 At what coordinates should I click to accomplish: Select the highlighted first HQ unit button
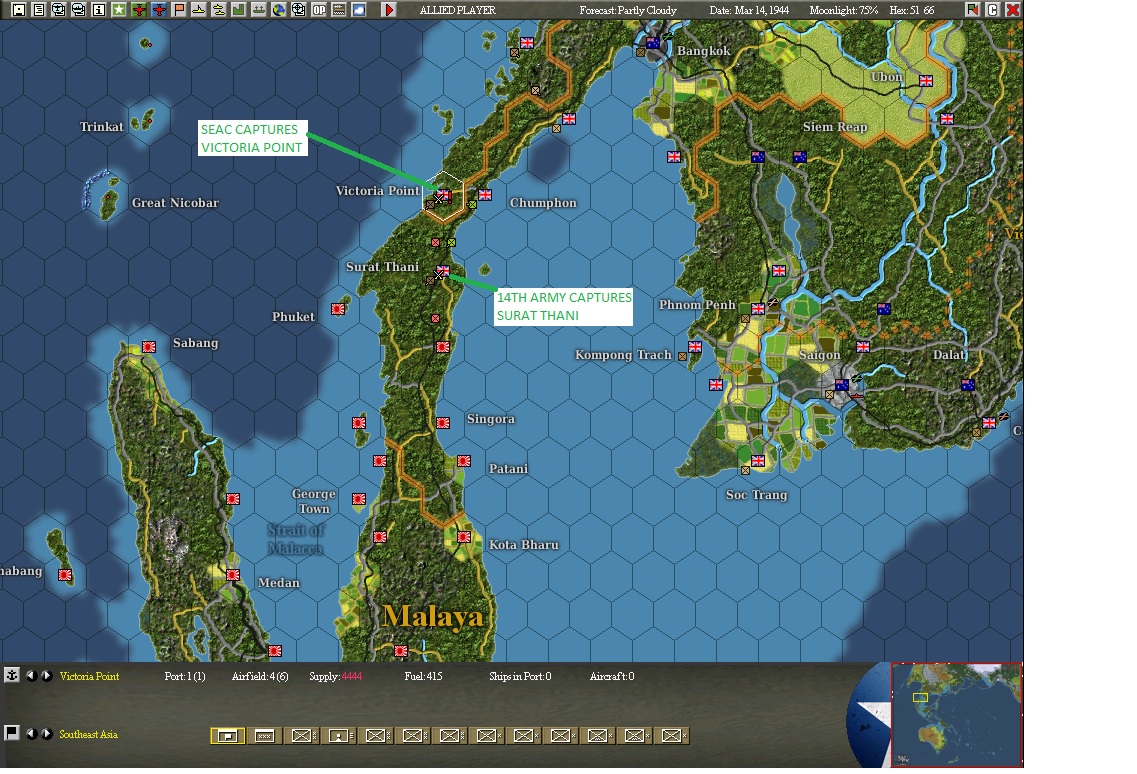(x=227, y=736)
